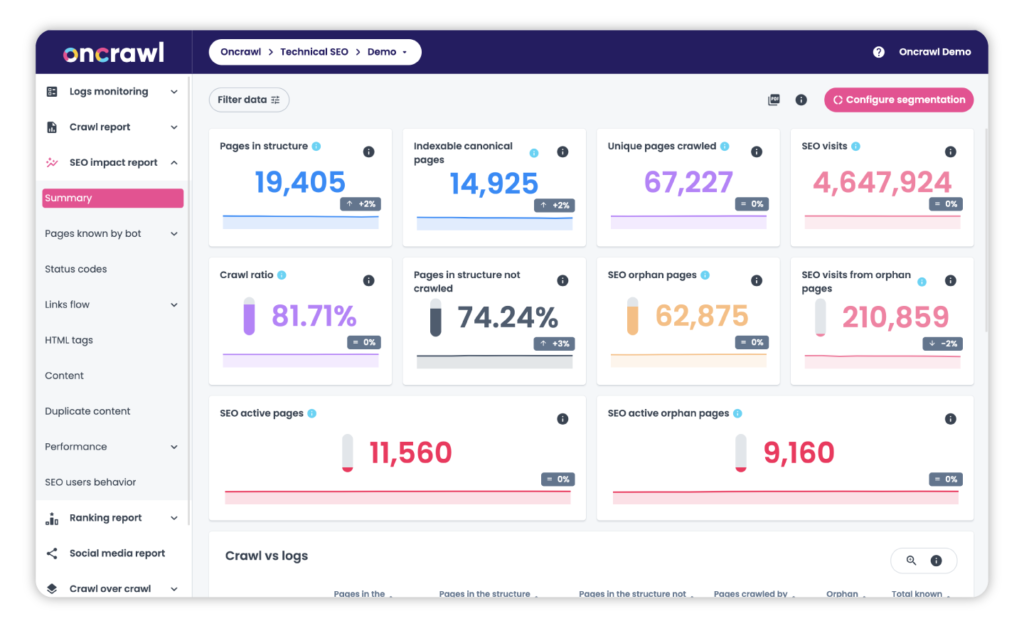
Task: Open the Ranking report chart icon
Action: tap(52, 517)
